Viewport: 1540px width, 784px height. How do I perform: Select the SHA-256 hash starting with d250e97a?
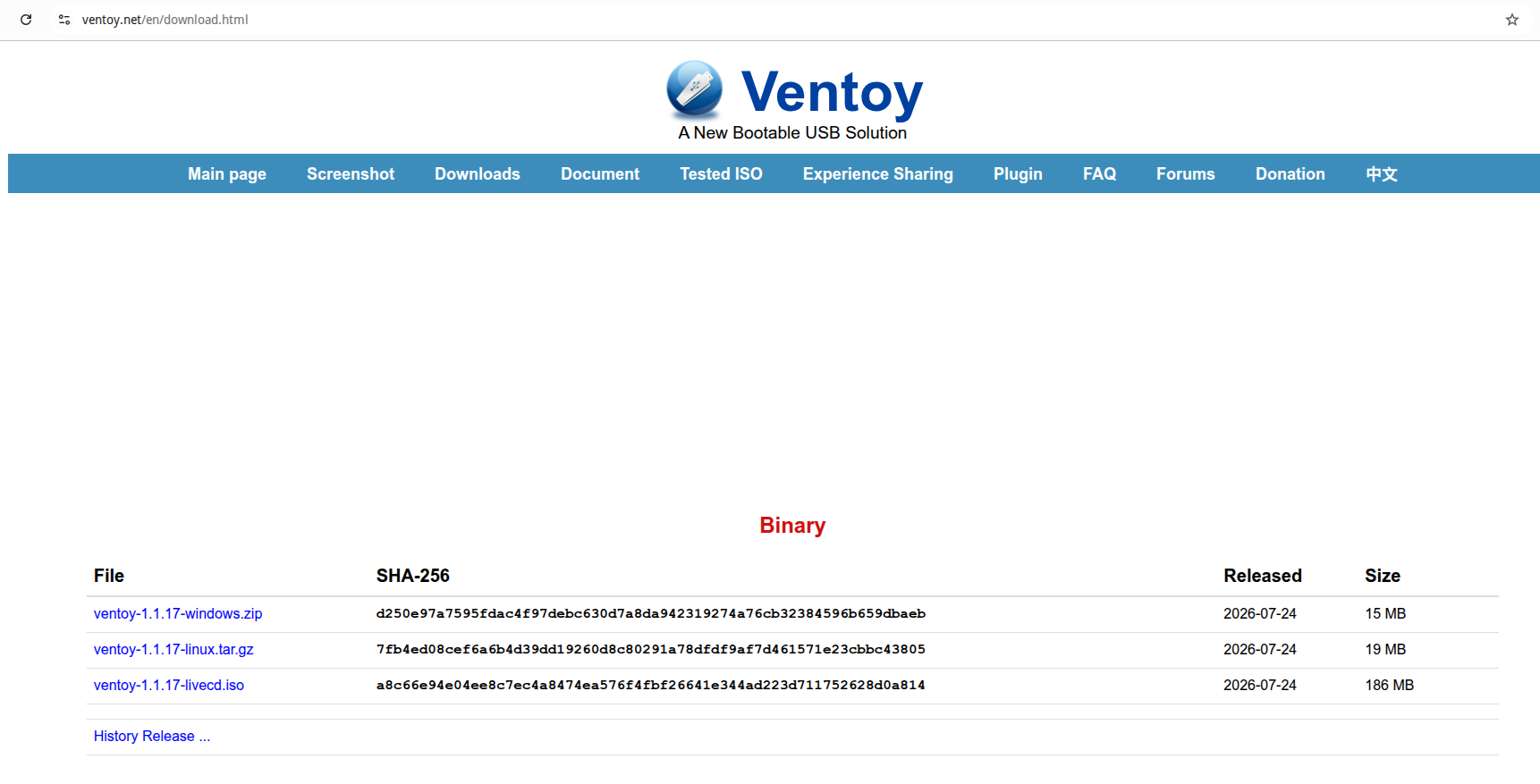[x=651, y=614]
